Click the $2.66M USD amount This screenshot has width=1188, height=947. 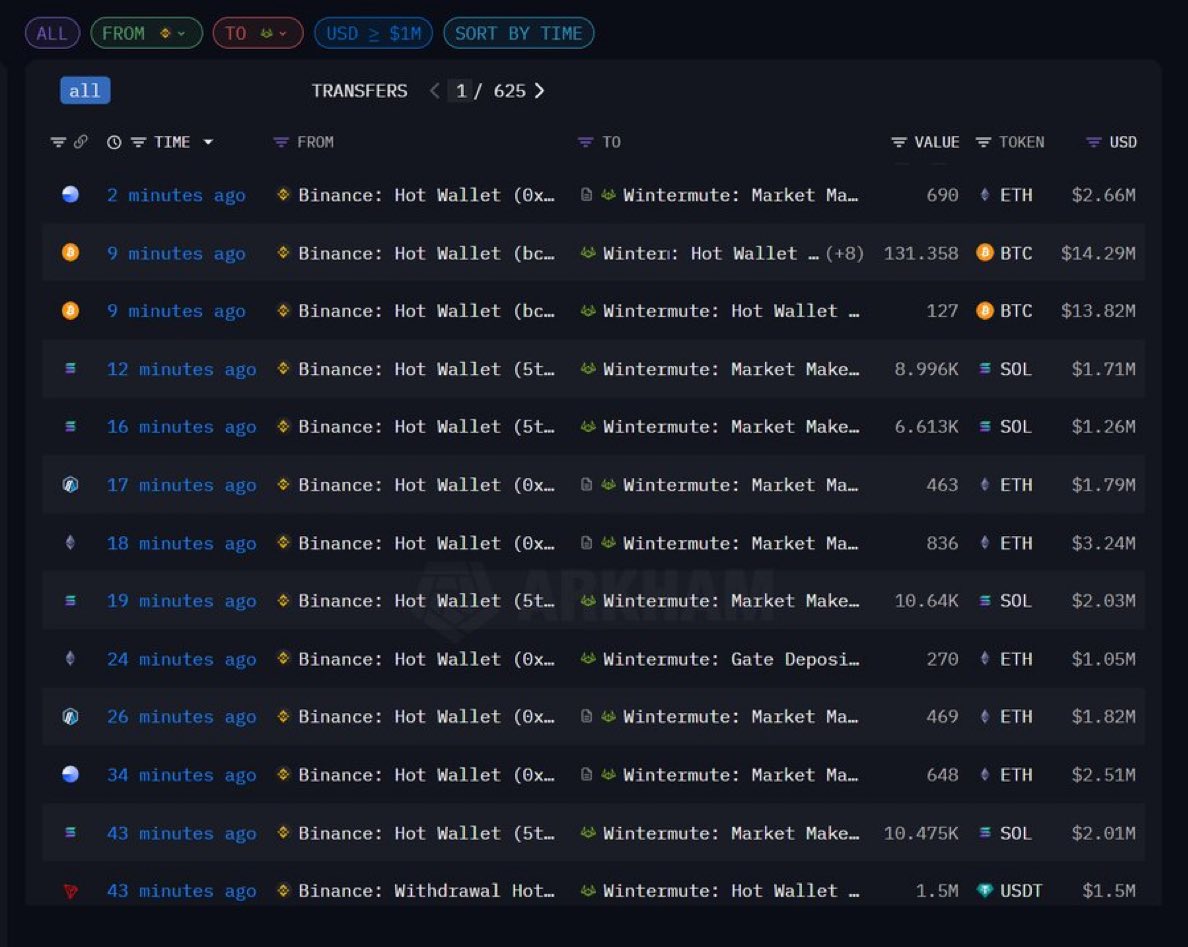coord(1103,195)
